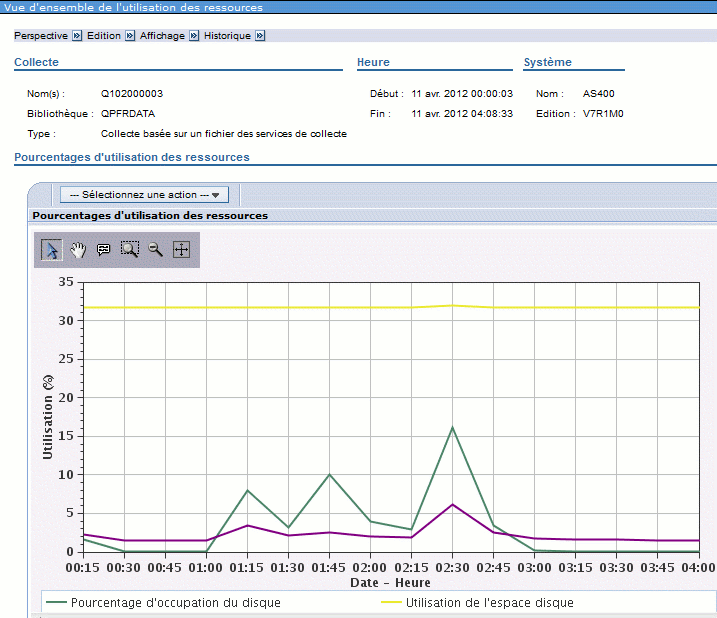
Task: Open the Perspective menu
Action: 41,36
